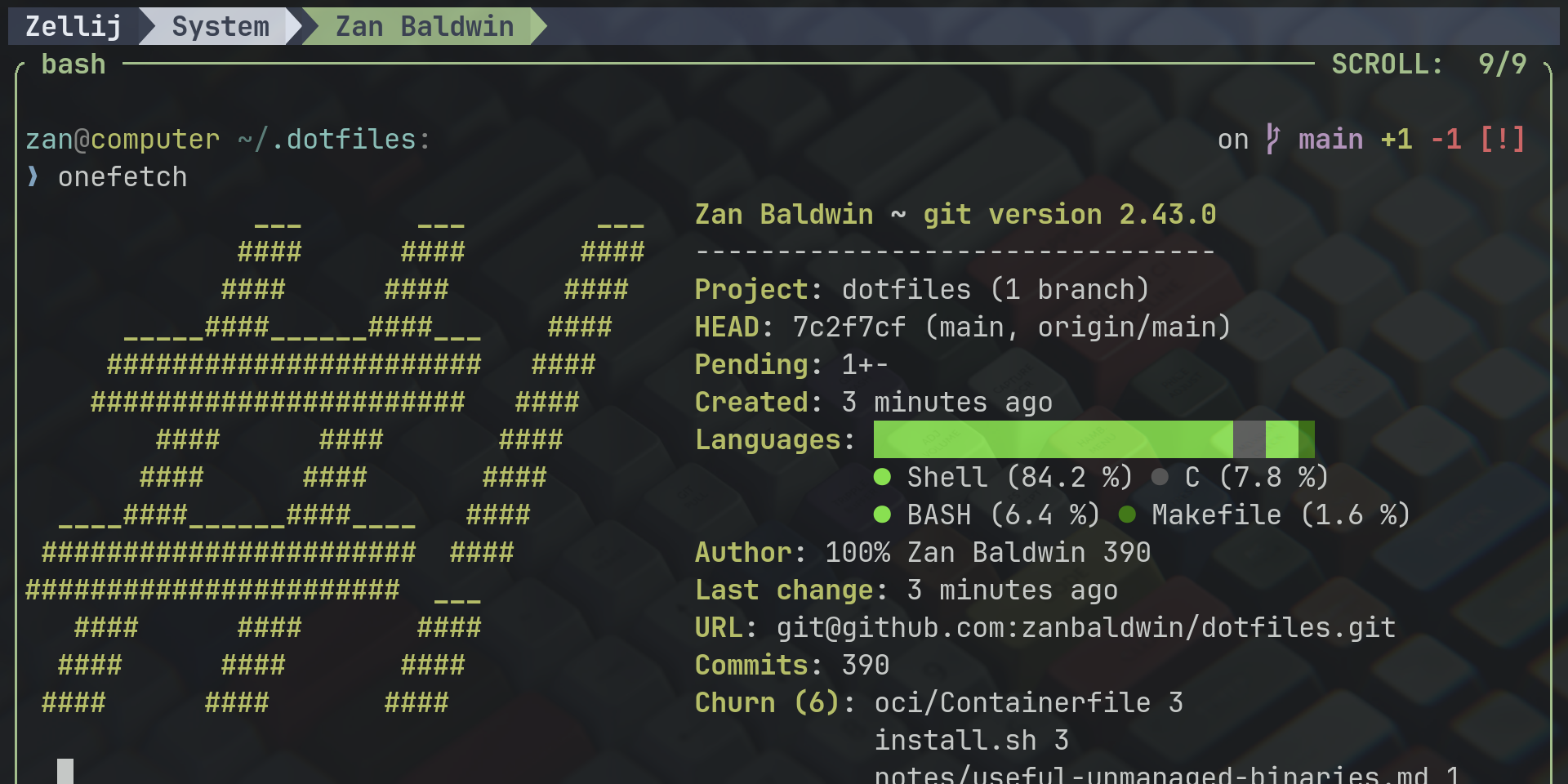The width and height of the screenshot is (1568, 784).
Task: Click the ~/.dotfiles: path
Action: (334, 140)
